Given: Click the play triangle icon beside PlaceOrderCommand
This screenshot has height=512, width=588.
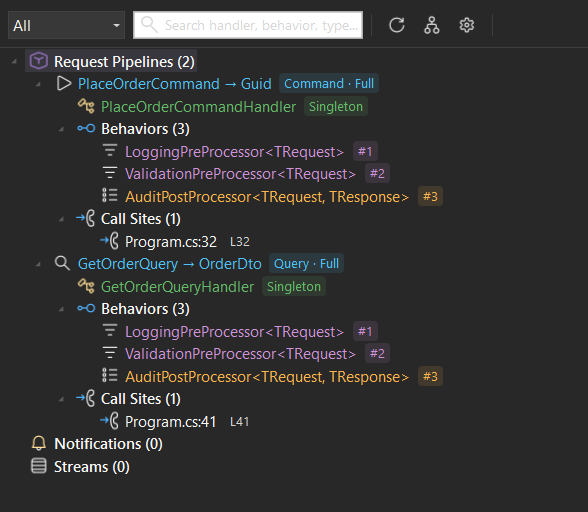Looking at the screenshot, I should point(64,83).
